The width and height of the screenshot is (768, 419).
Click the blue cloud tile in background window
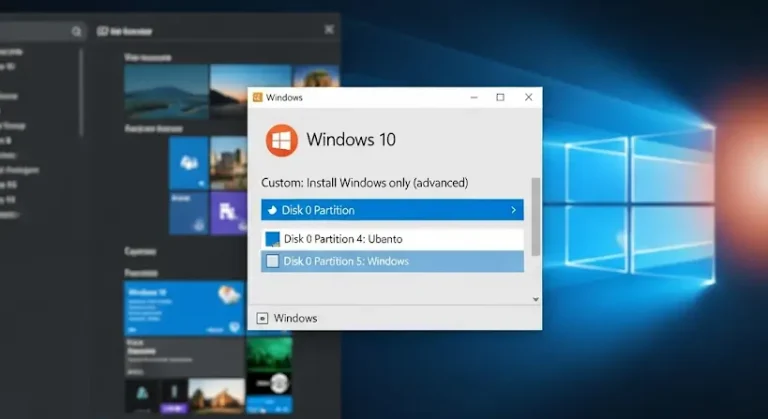(189, 163)
